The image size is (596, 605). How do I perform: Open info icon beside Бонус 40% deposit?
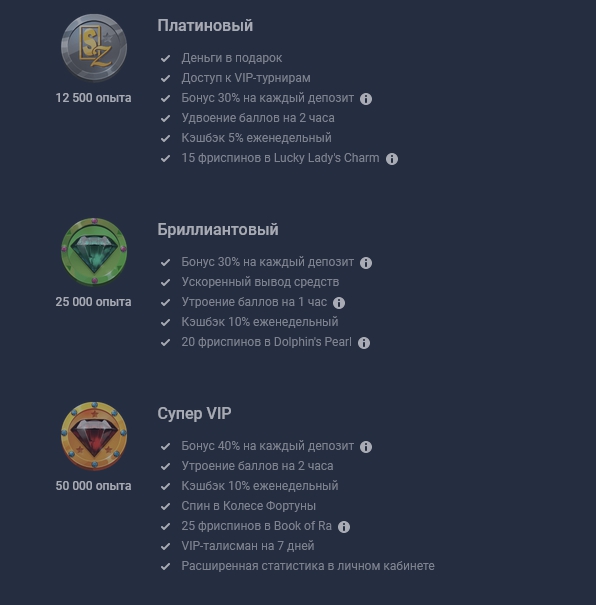(x=366, y=447)
